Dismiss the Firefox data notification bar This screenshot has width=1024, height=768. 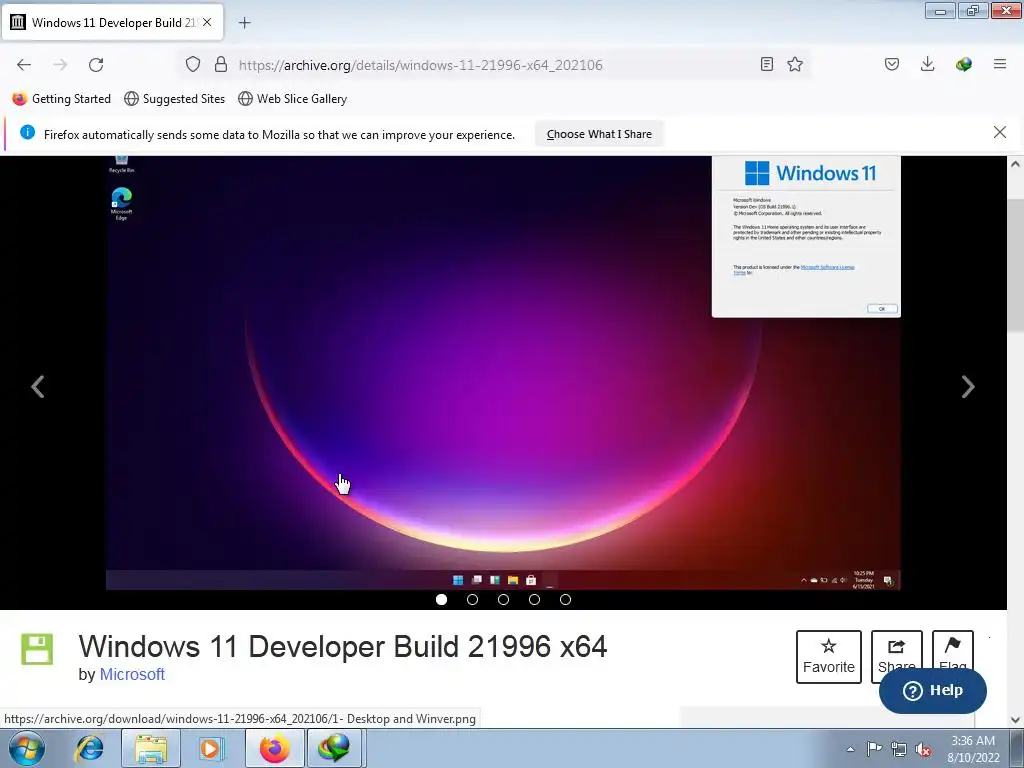[x=999, y=133]
